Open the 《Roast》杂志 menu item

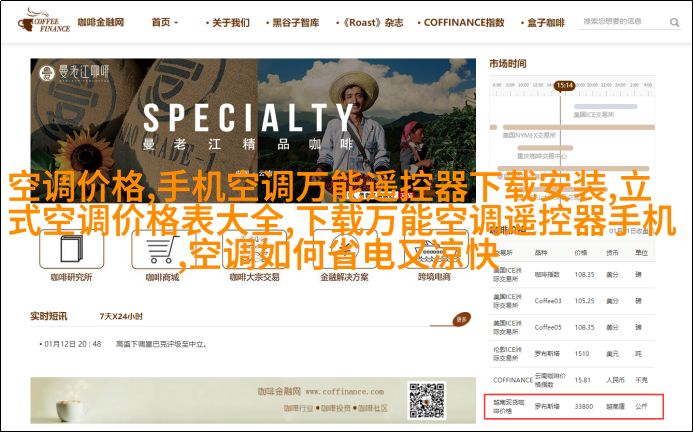tap(370, 23)
